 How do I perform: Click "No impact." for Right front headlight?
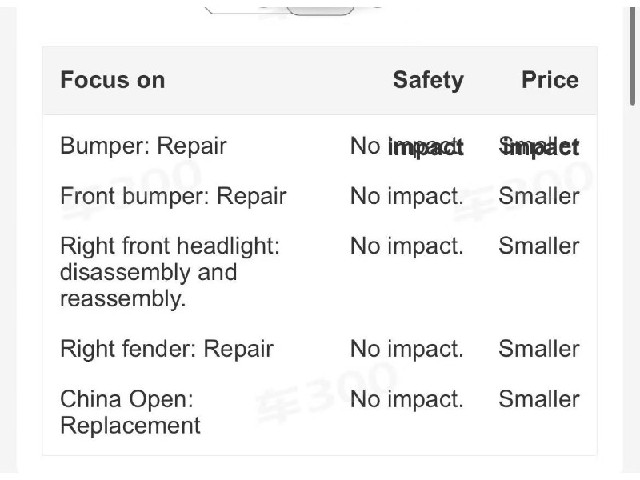coord(407,247)
